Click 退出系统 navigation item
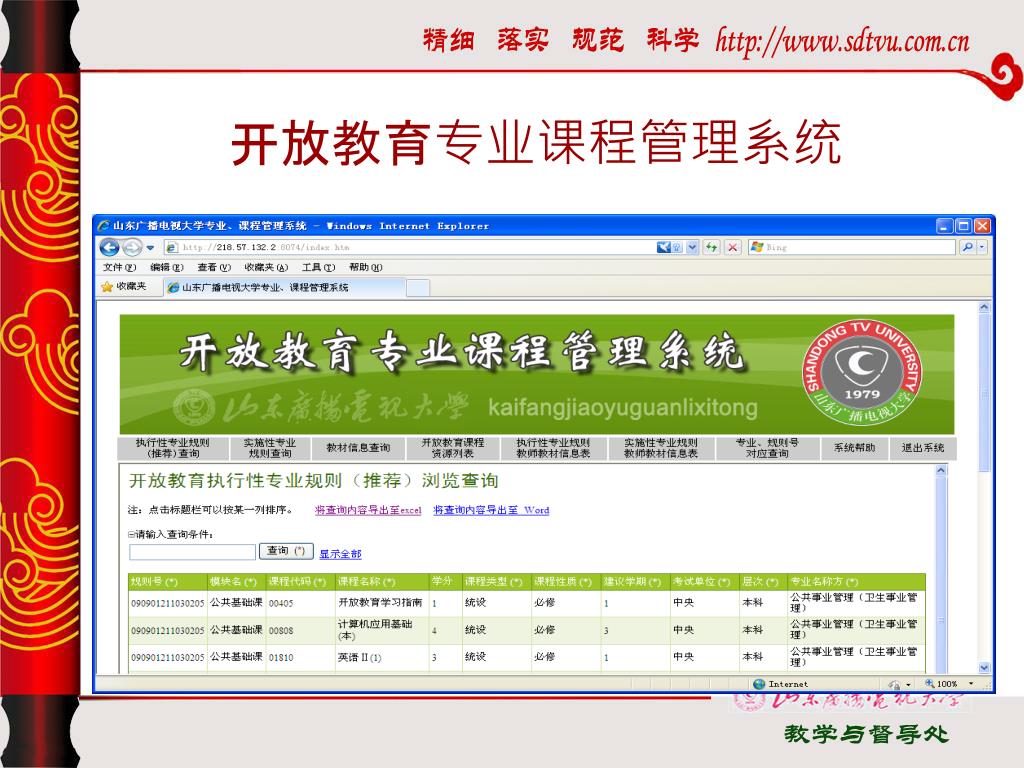This screenshot has width=1024, height=768. pos(923,448)
